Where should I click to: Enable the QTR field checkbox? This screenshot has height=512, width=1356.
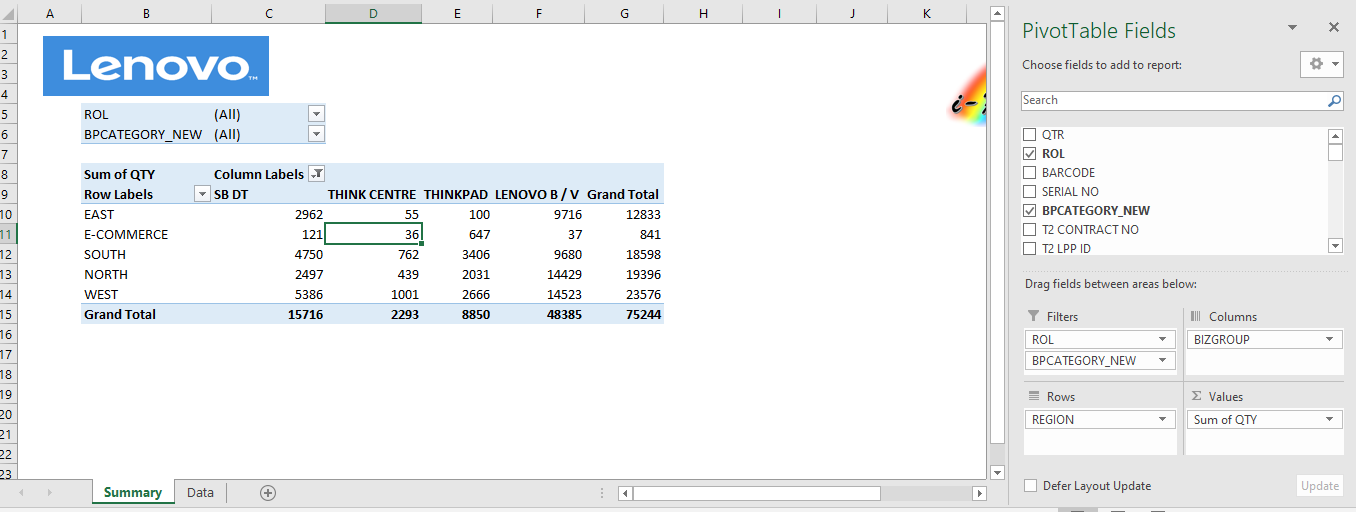click(x=1029, y=135)
